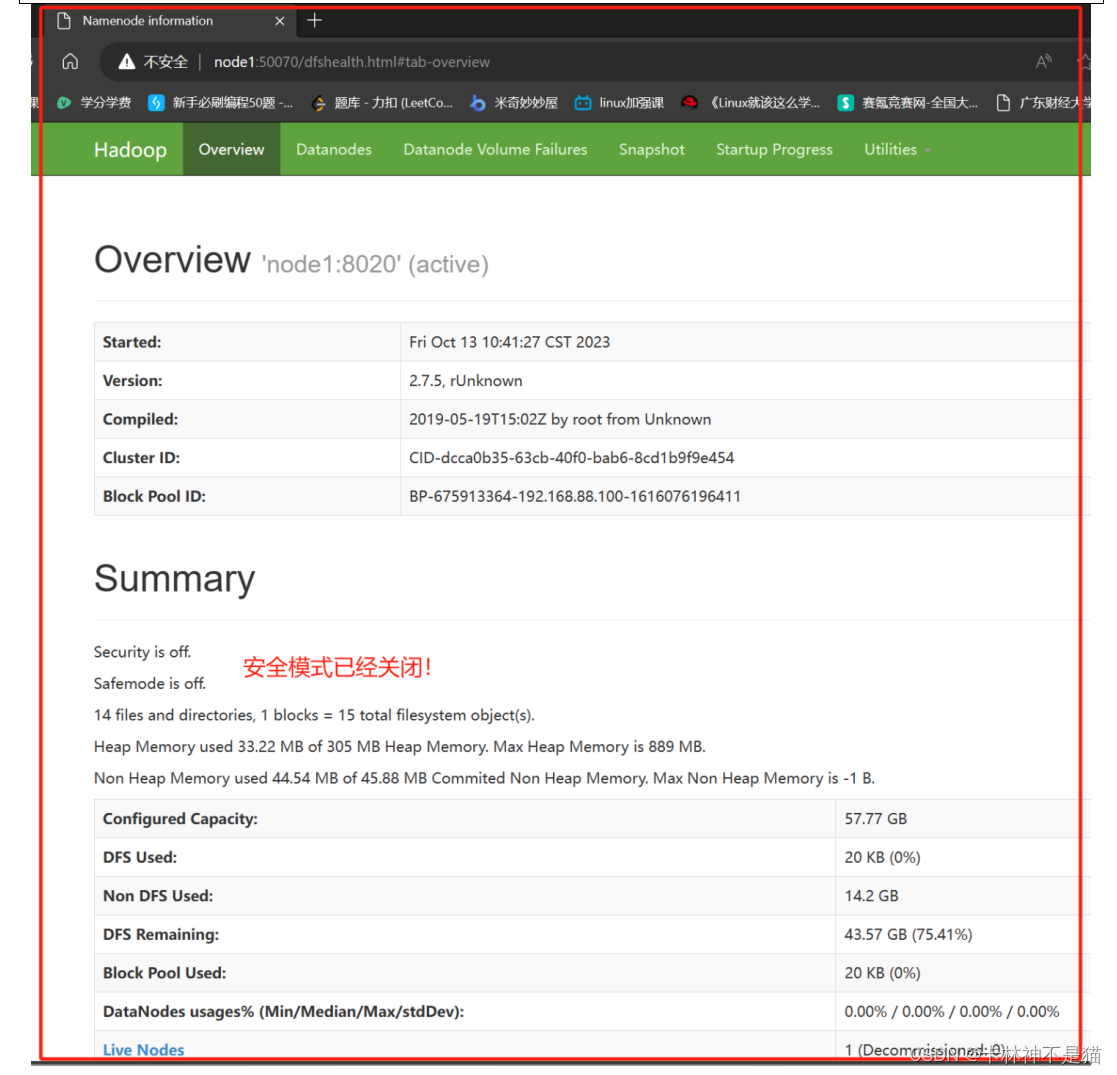Viewport: 1117px width, 1075px height.
Task: Click the Hadoop brand link
Action: 130,150
